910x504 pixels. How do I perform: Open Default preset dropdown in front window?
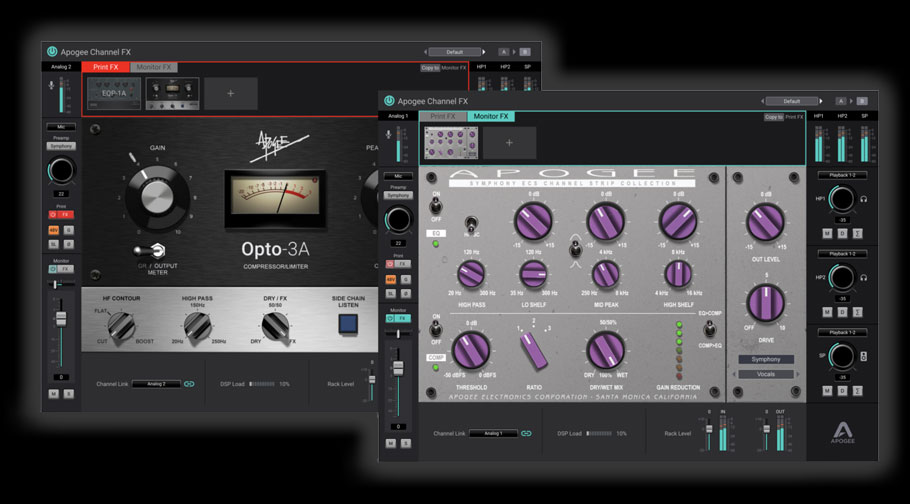point(792,101)
